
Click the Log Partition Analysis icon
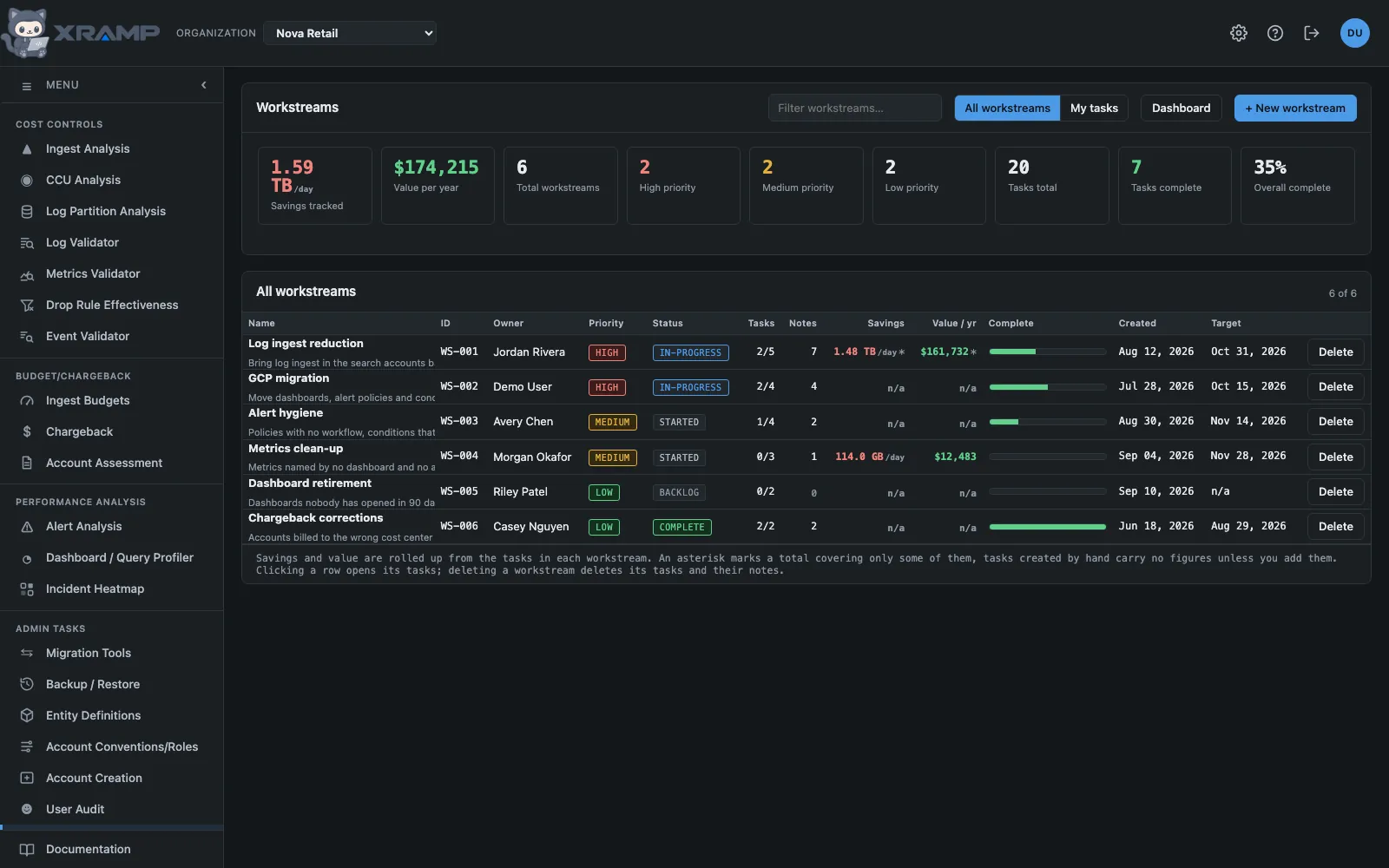coord(27,212)
